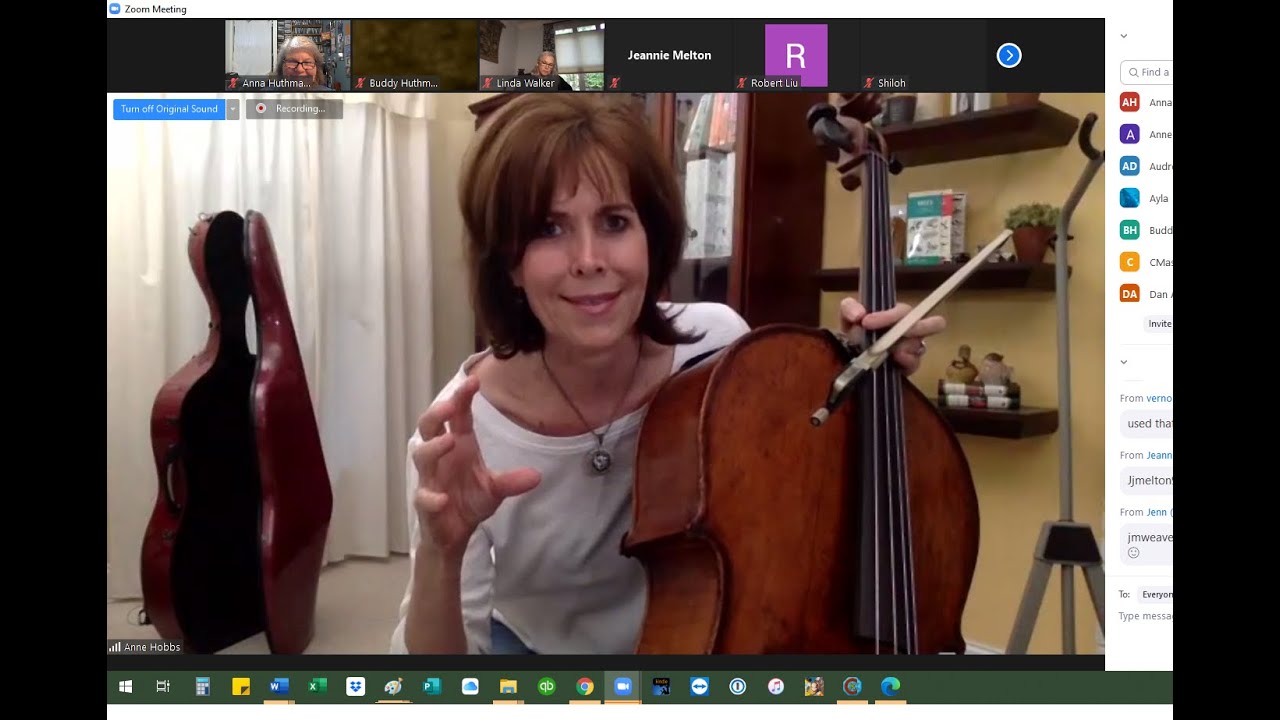Open 1Password from the taskbar
1280x720 pixels.
pyautogui.click(x=738, y=686)
